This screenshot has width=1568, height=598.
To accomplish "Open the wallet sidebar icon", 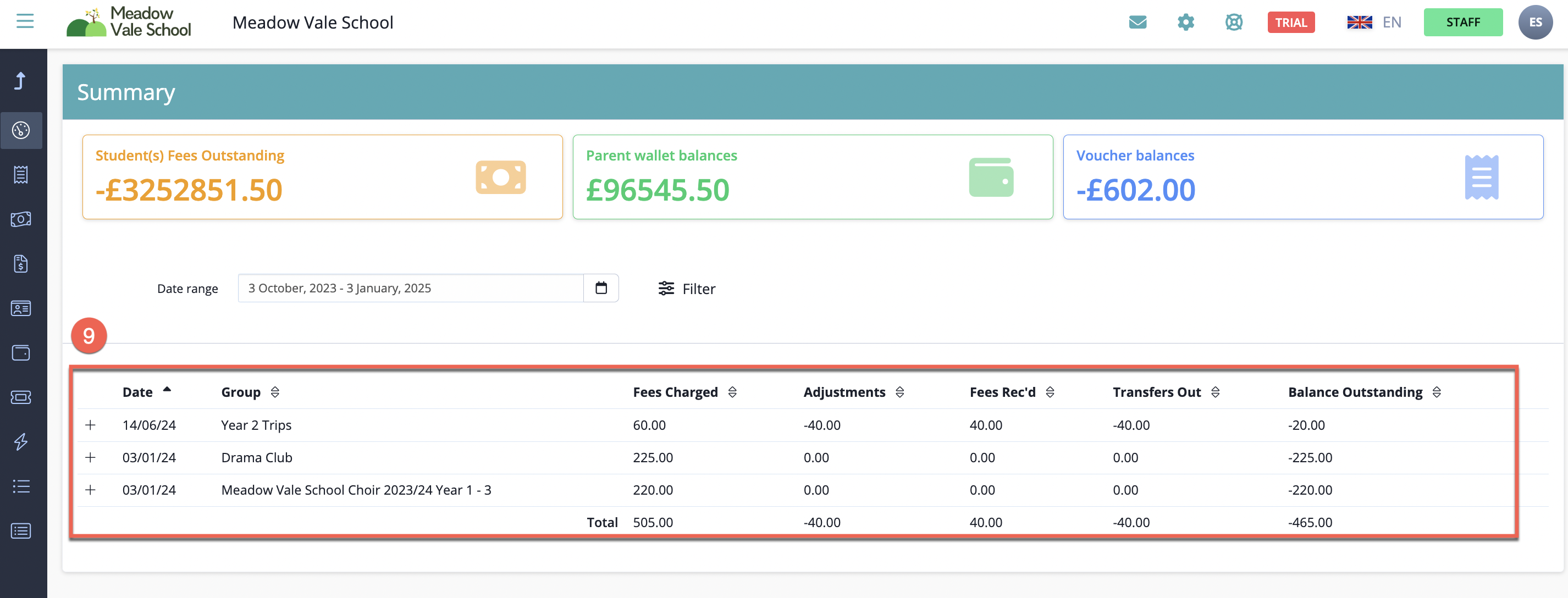I will pyautogui.click(x=21, y=353).
